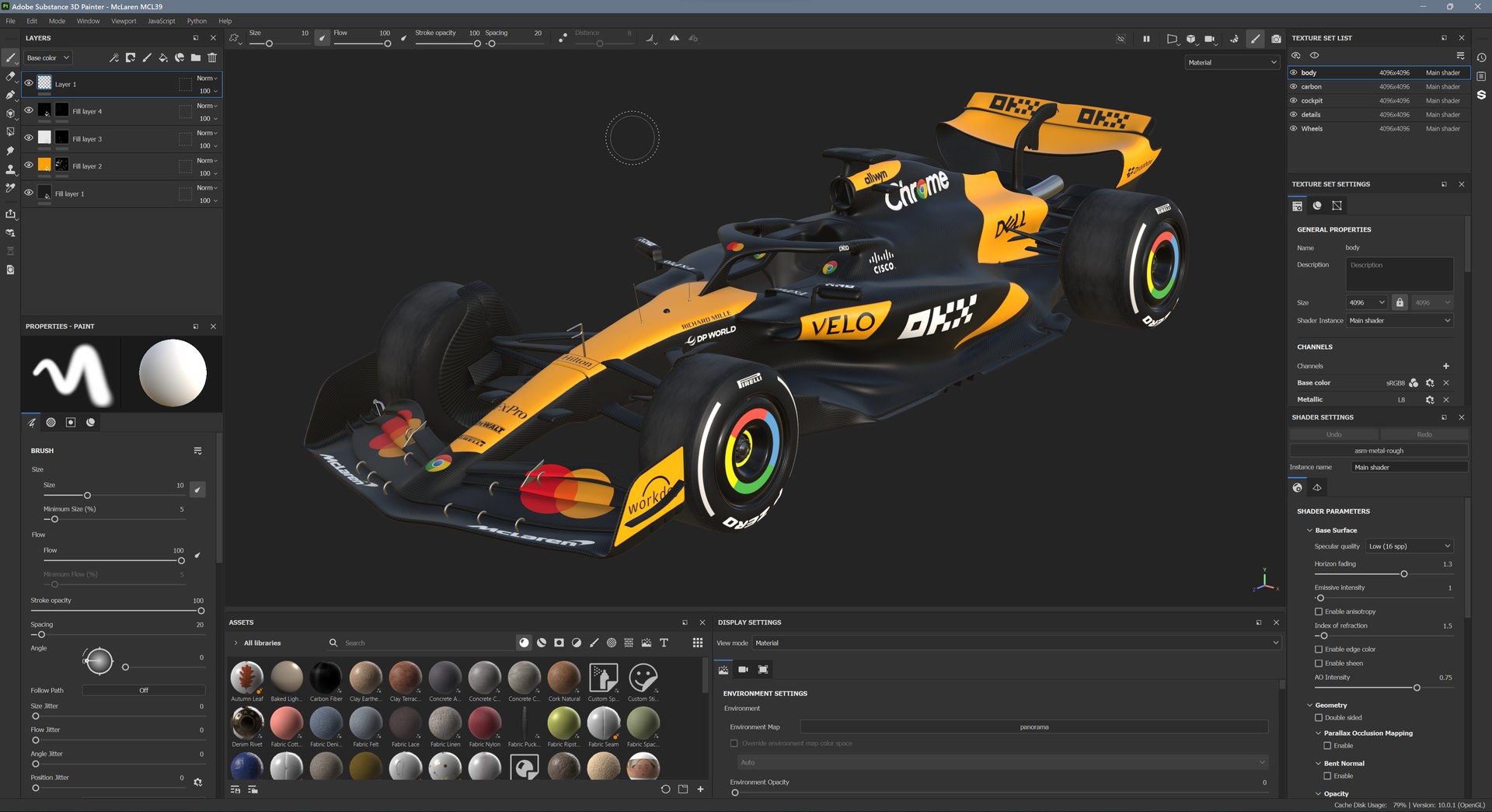Open the Substance 'S' icon on right dock

click(x=1482, y=95)
